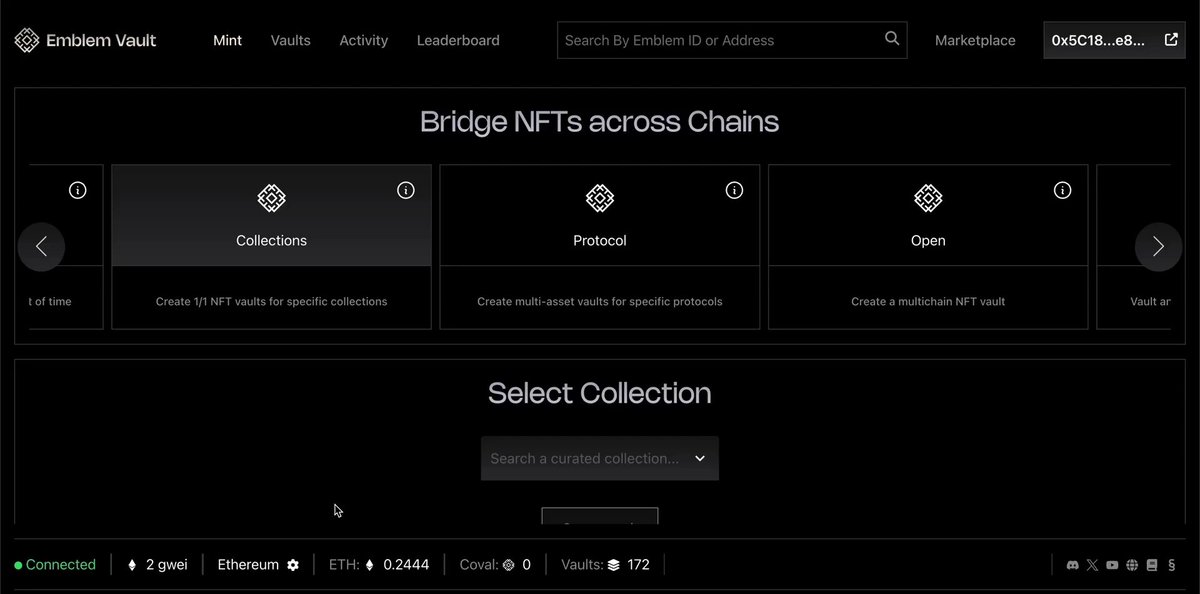Viewport: 1200px width, 594px height.
Task: Click 'Create multi-asset vaults for specific protocols'
Action: tap(600, 301)
